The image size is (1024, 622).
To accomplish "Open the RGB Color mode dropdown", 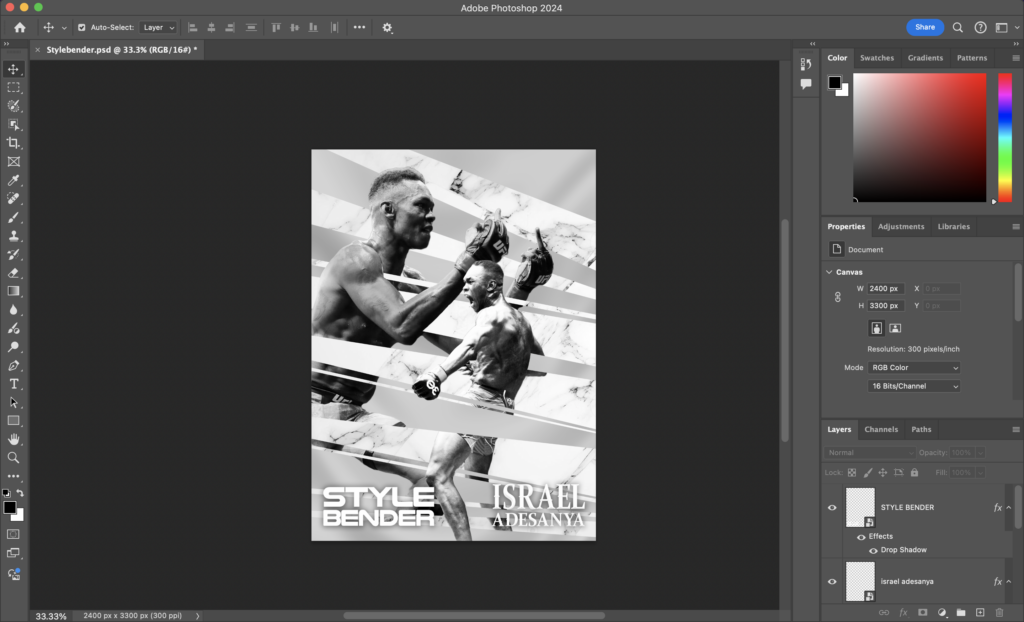I will [x=914, y=368].
